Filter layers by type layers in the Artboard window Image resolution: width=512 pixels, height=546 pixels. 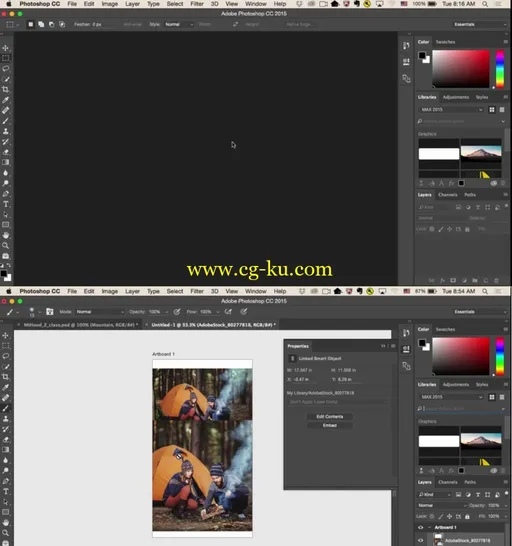[478, 495]
